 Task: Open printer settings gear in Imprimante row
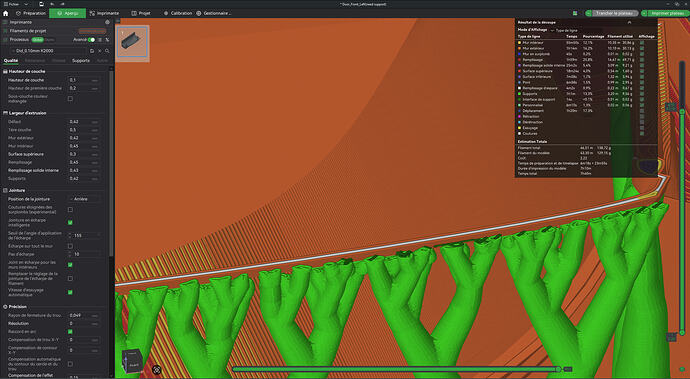(x=107, y=22)
